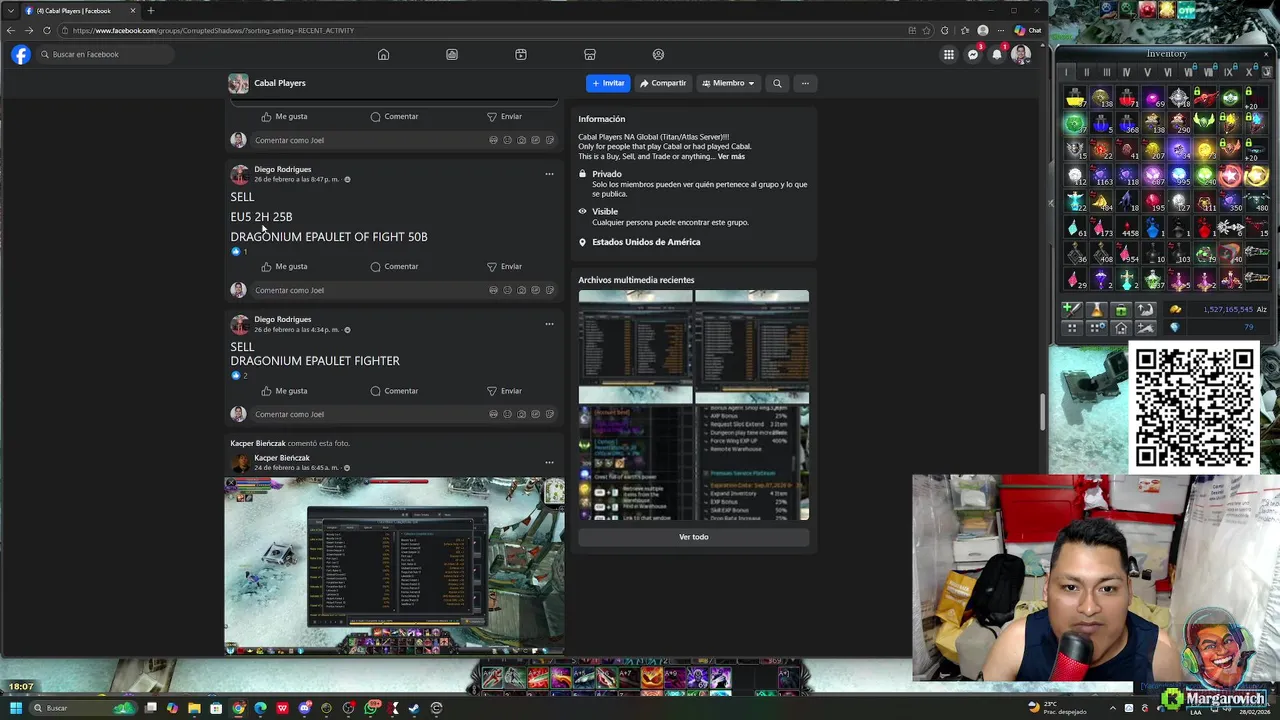
Task: Reload the browser page
Action: (x=46, y=30)
